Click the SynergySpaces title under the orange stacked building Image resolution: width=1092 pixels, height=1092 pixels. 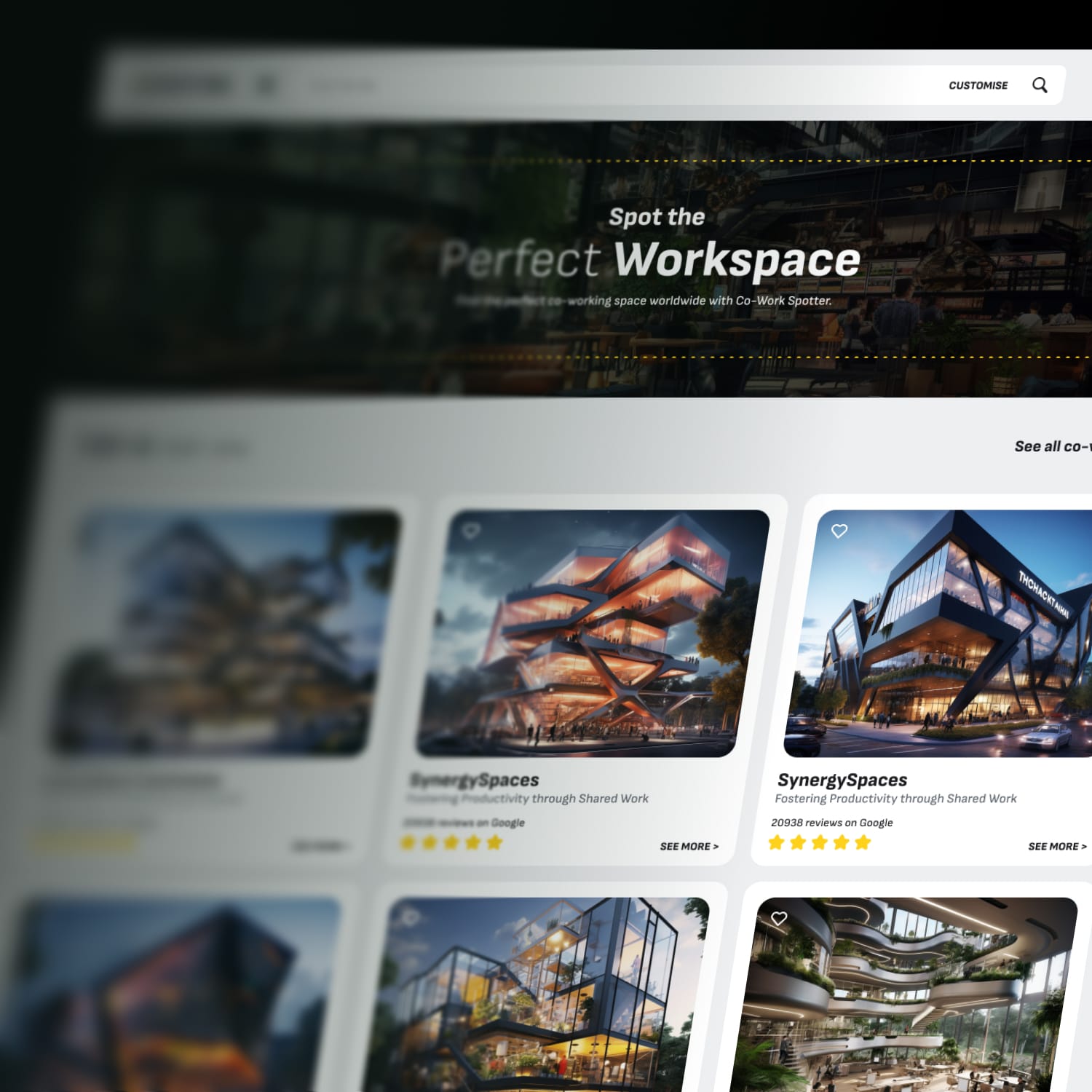[475, 780]
